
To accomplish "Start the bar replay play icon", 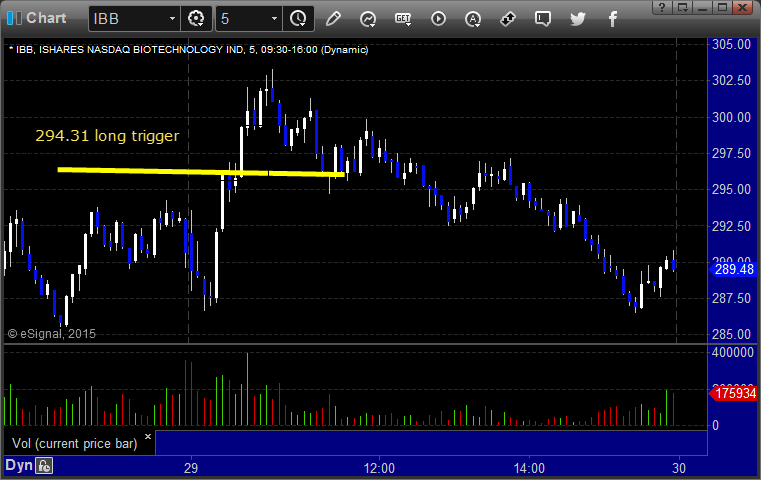I will click(438, 19).
